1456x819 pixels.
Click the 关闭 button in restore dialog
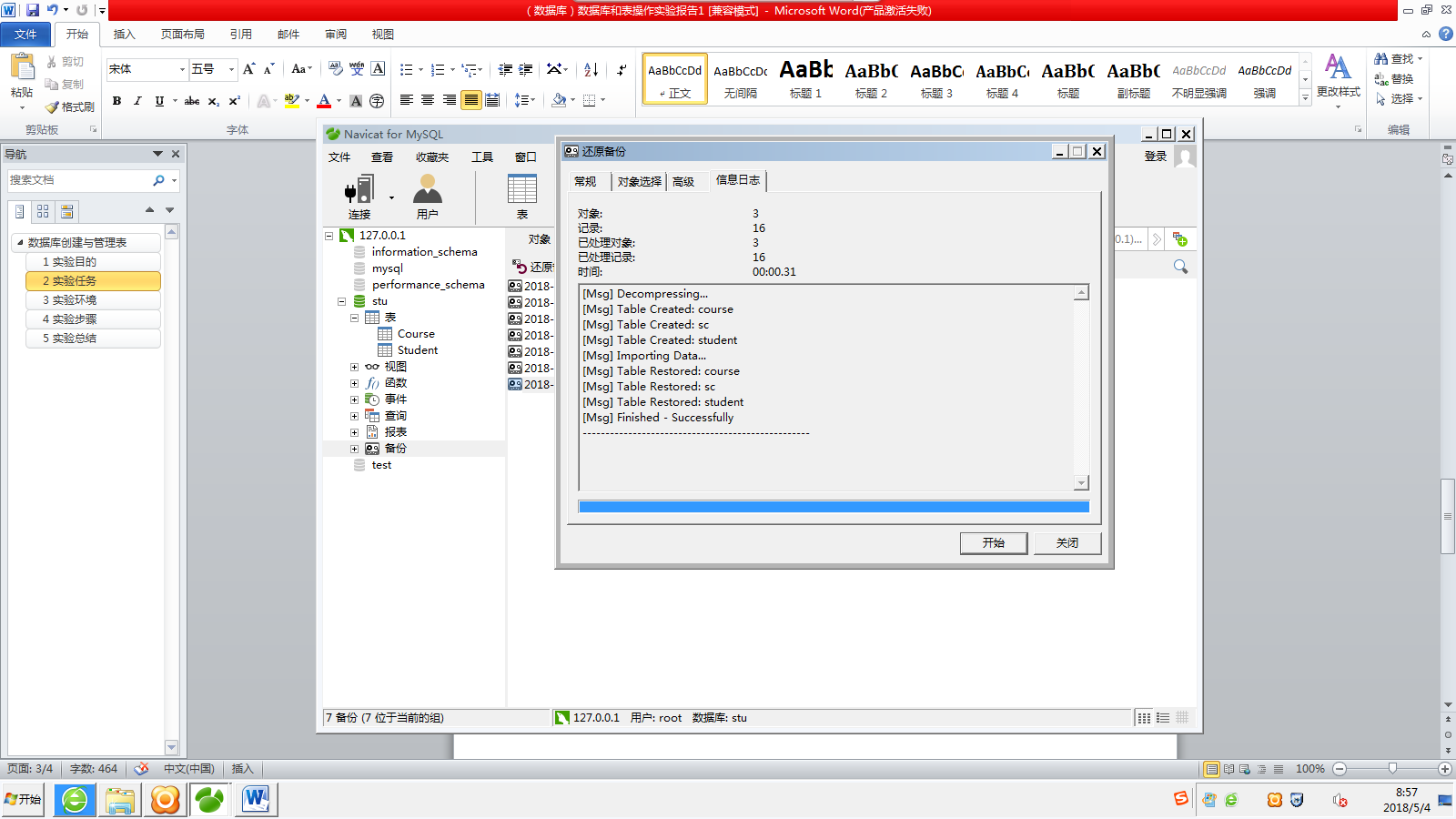pos(1067,543)
